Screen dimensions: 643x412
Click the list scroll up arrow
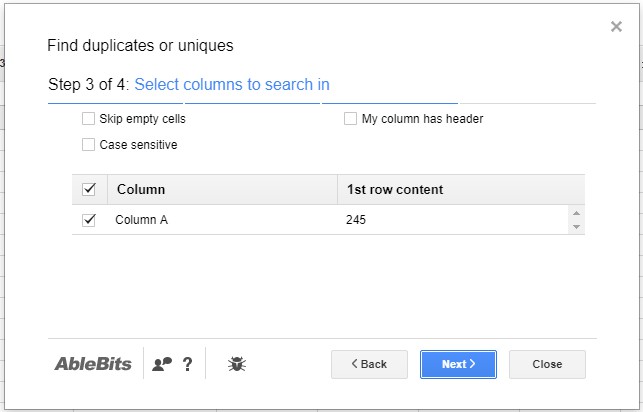[575, 213]
